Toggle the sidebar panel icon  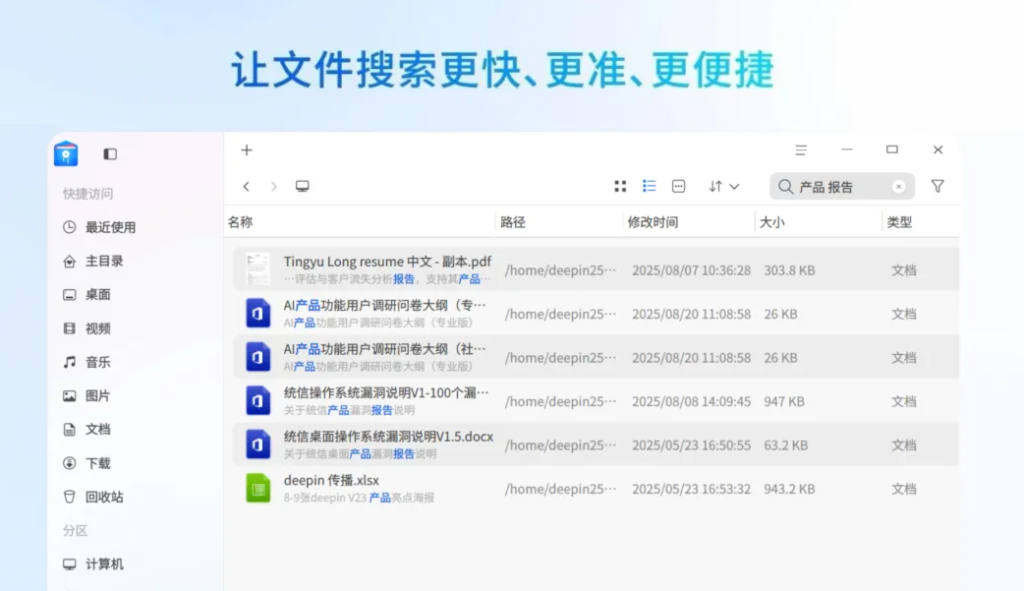(110, 154)
